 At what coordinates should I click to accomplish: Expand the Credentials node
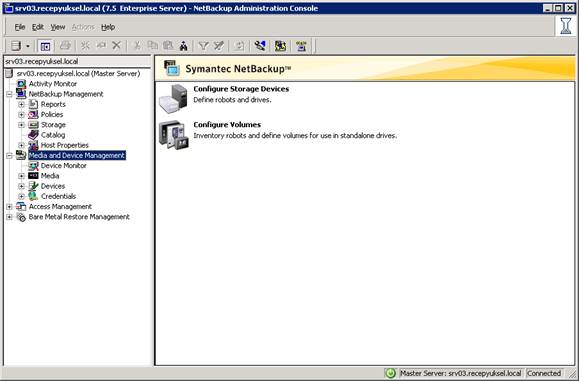[x=21, y=196]
